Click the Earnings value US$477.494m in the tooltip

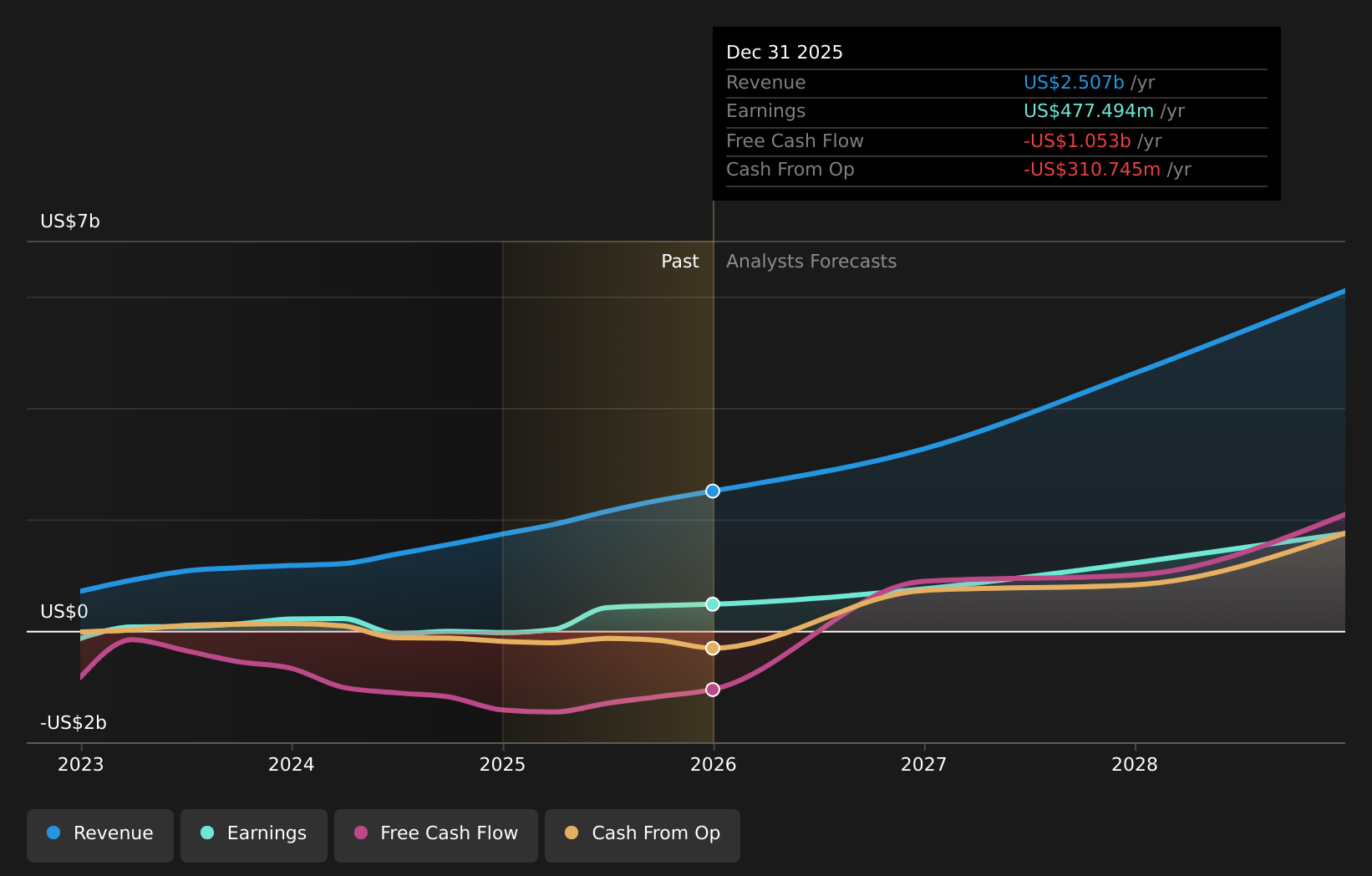pos(1089,110)
